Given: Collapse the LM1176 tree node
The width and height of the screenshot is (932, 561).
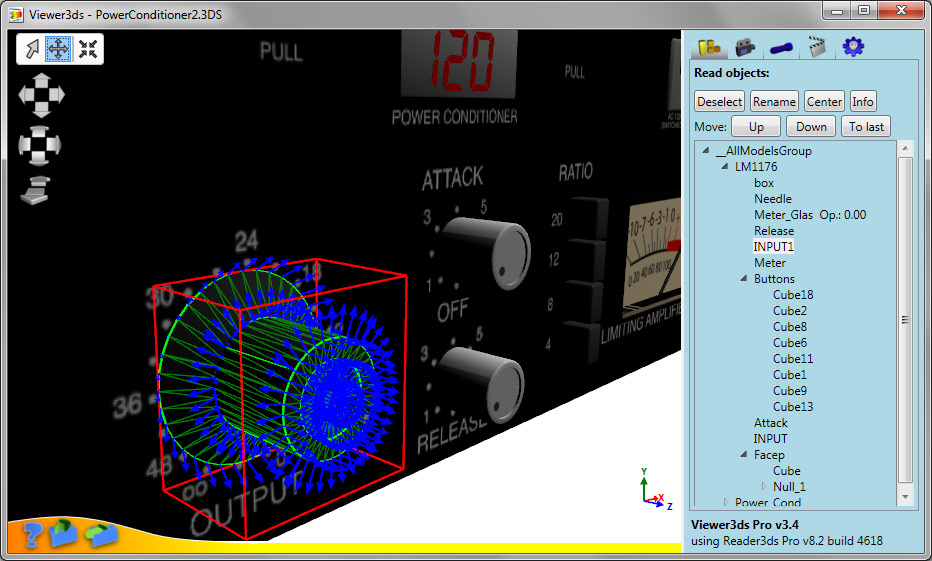Looking at the screenshot, I should pos(725,167).
